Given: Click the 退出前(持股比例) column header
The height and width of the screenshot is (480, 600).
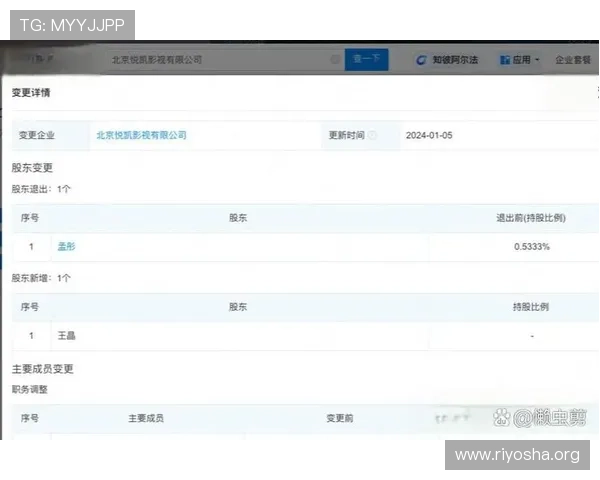Looking at the screenshot, I should pos(531,218).
